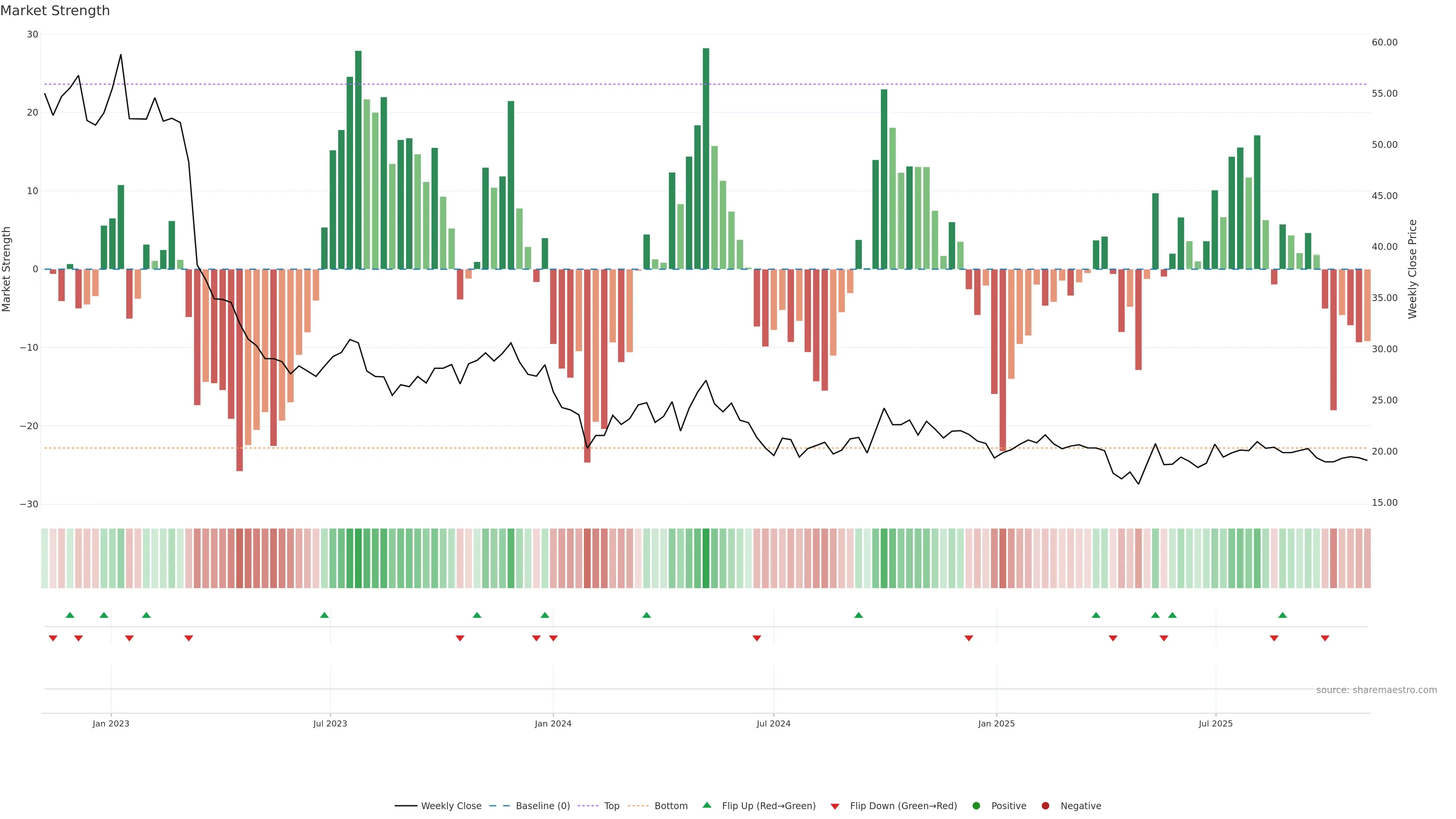
Task: Click the darkest green heatmap cell
Action: [x=706, y=558]
